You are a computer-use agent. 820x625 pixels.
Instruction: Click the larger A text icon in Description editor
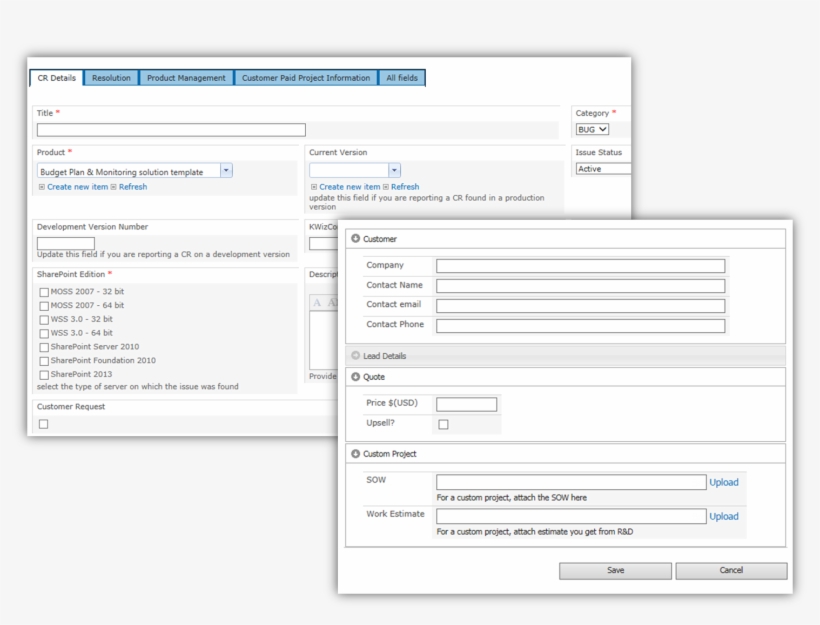click(331, 301)
